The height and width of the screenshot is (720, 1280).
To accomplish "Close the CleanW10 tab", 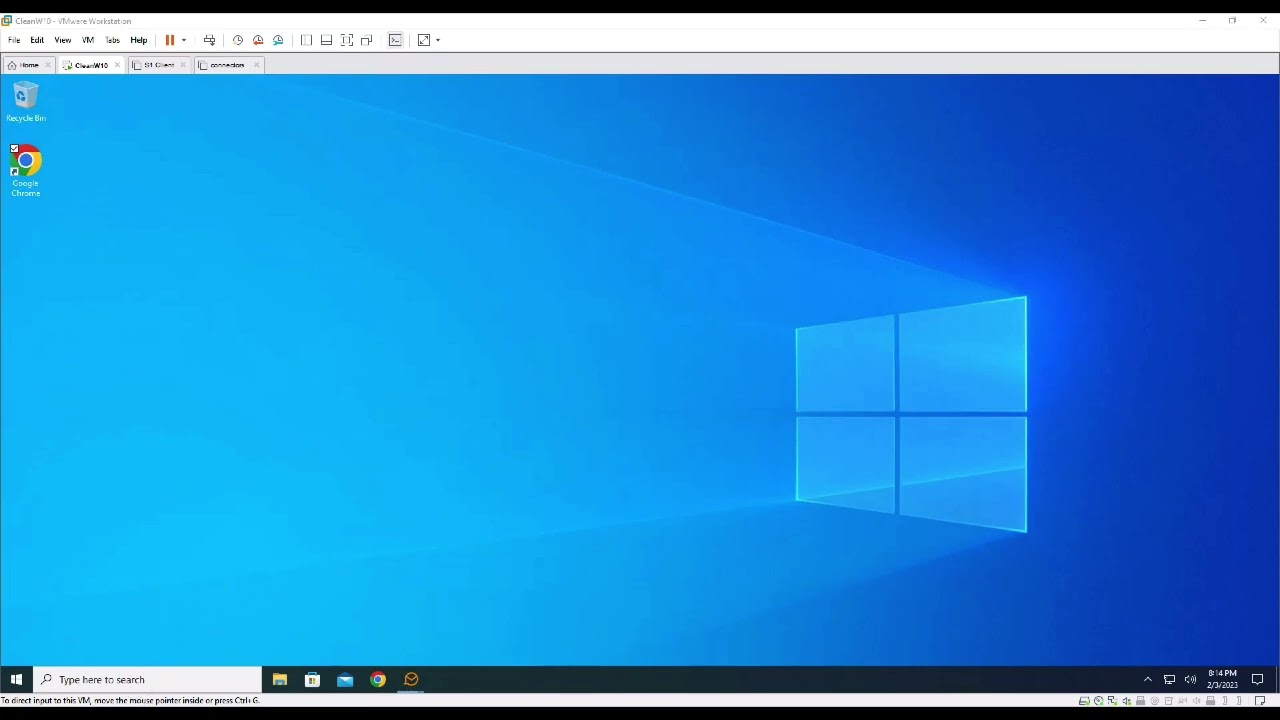I will click(117, 65).
